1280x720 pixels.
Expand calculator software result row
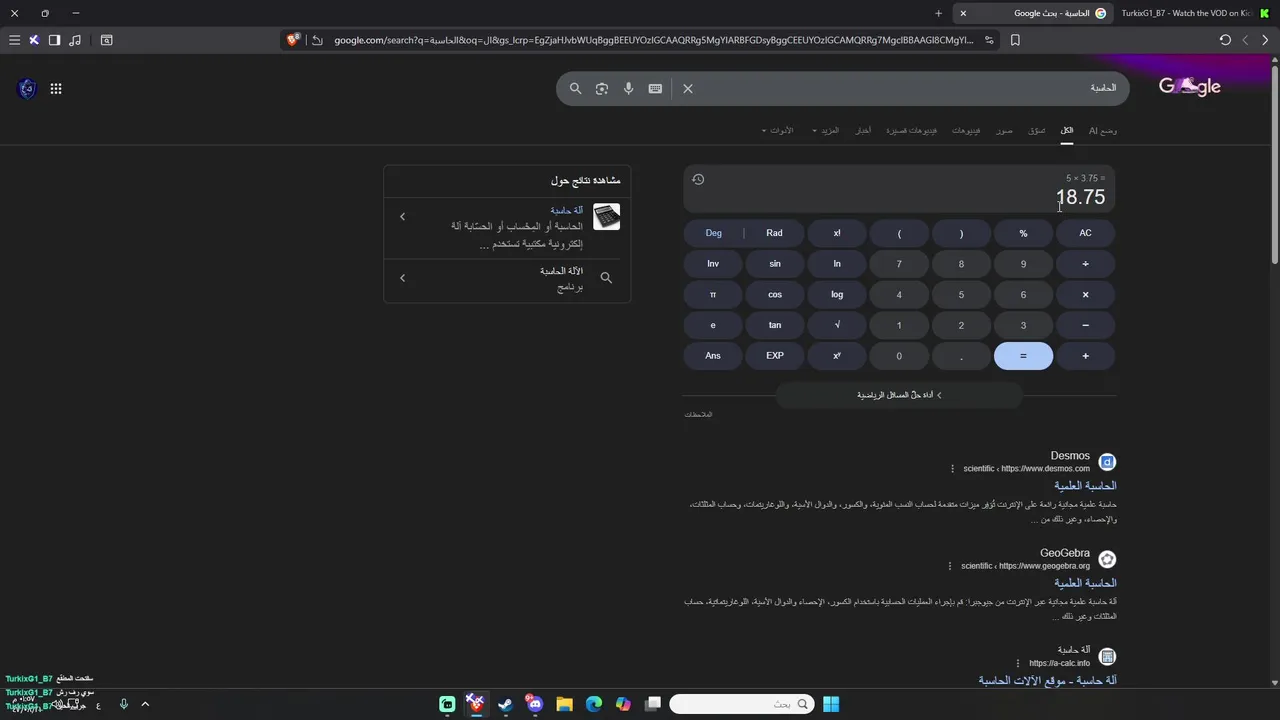[507, 278]
